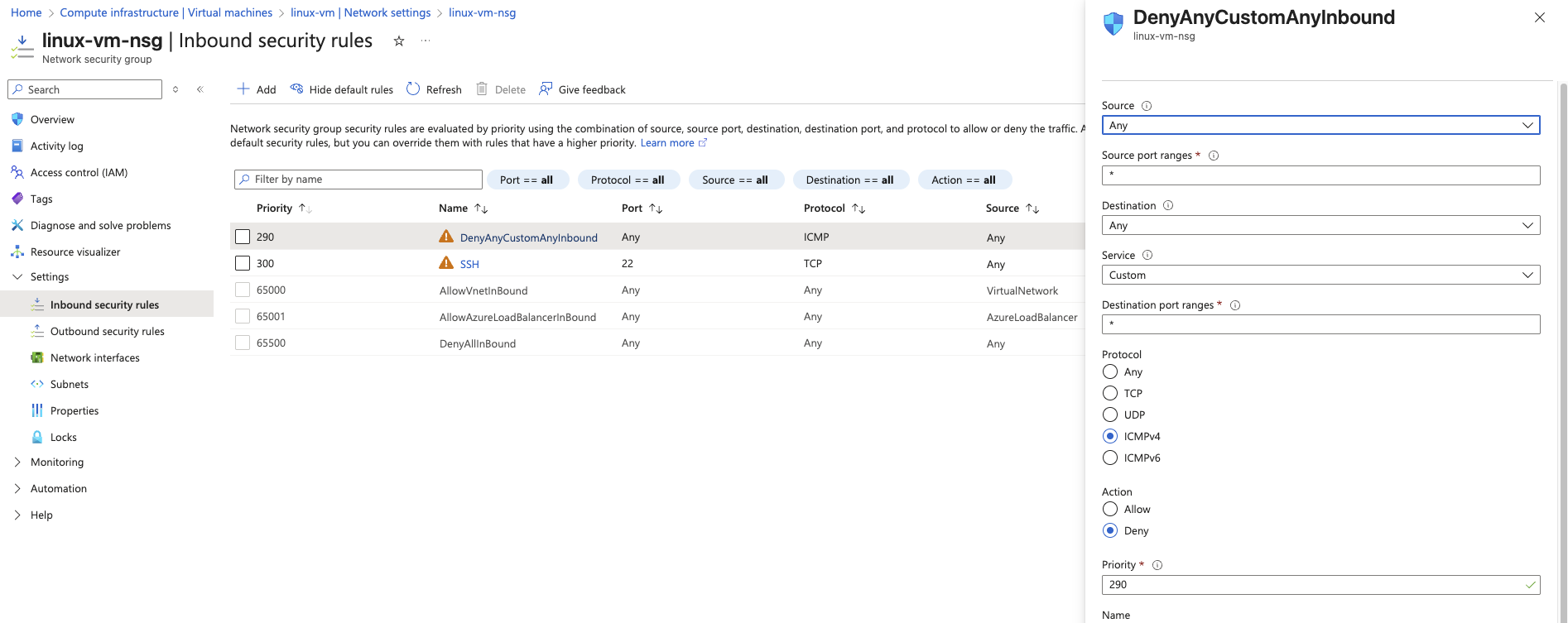The width and height of the screenshot is (1568, 623).
Task: Choose the Deny action radio button
Action: [1110, 530]
